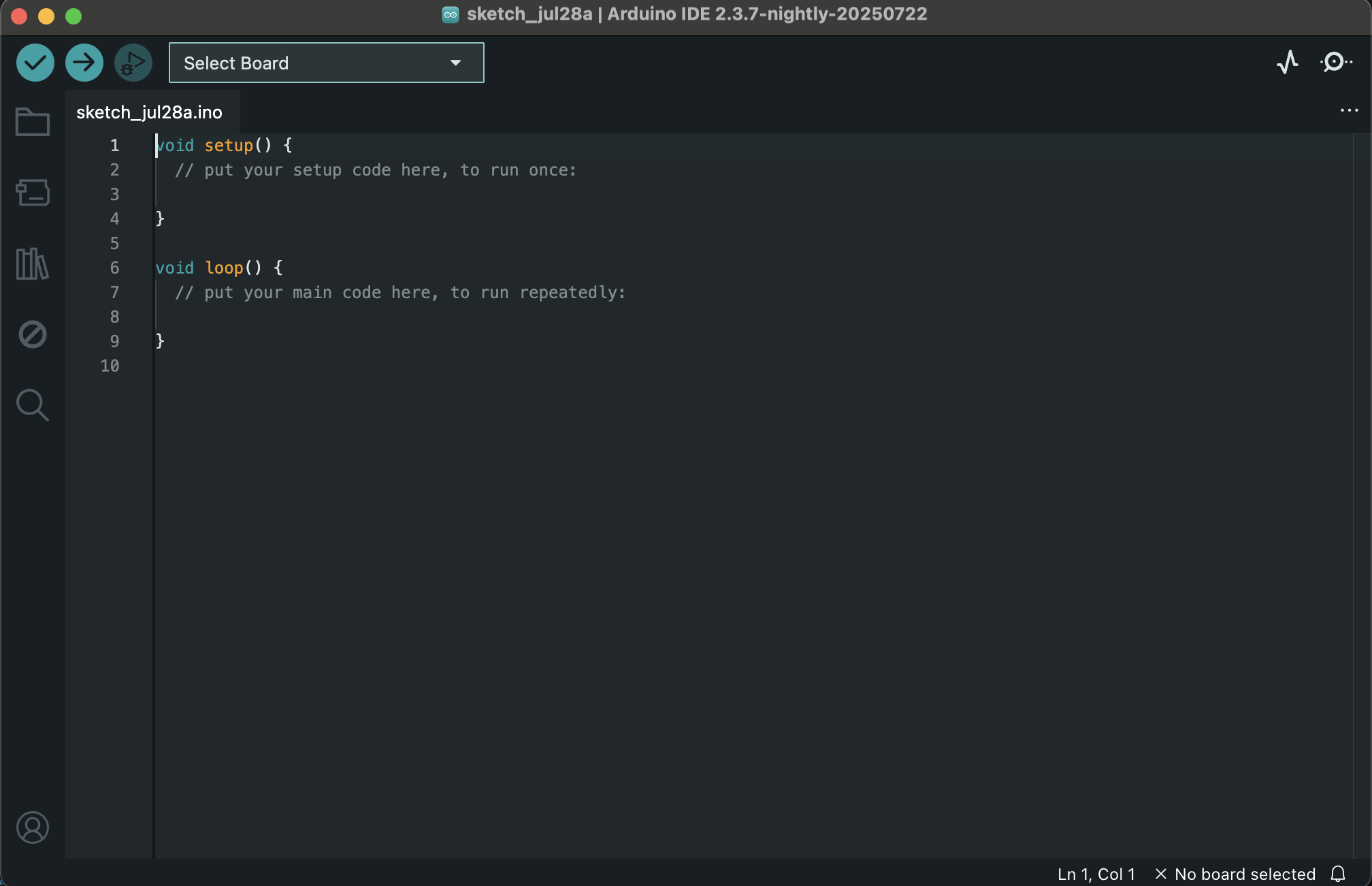Expand the tab actions ellipsis menu
Image resolution: width=1372 pixels, height=886 pixels.
[x=1349, y=111]
